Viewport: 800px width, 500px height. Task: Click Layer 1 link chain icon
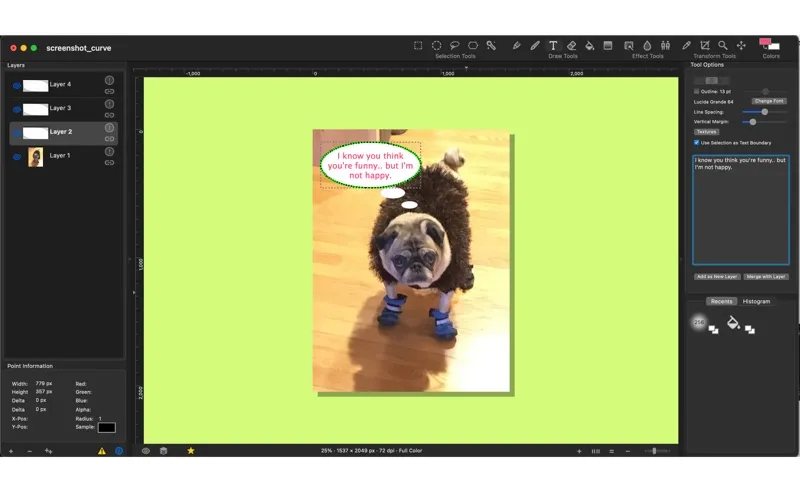click(x=109, y=163)
